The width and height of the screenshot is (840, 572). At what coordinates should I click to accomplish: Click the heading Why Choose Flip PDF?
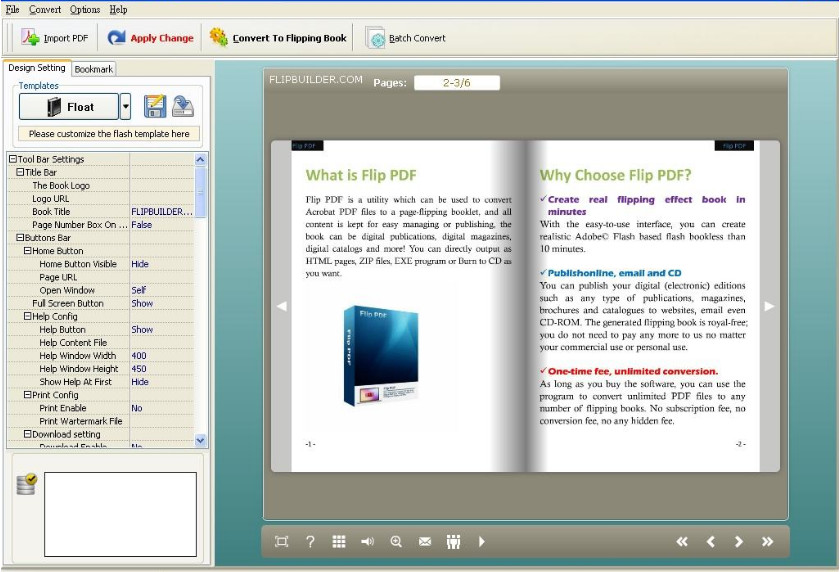[x=615, y=175]
